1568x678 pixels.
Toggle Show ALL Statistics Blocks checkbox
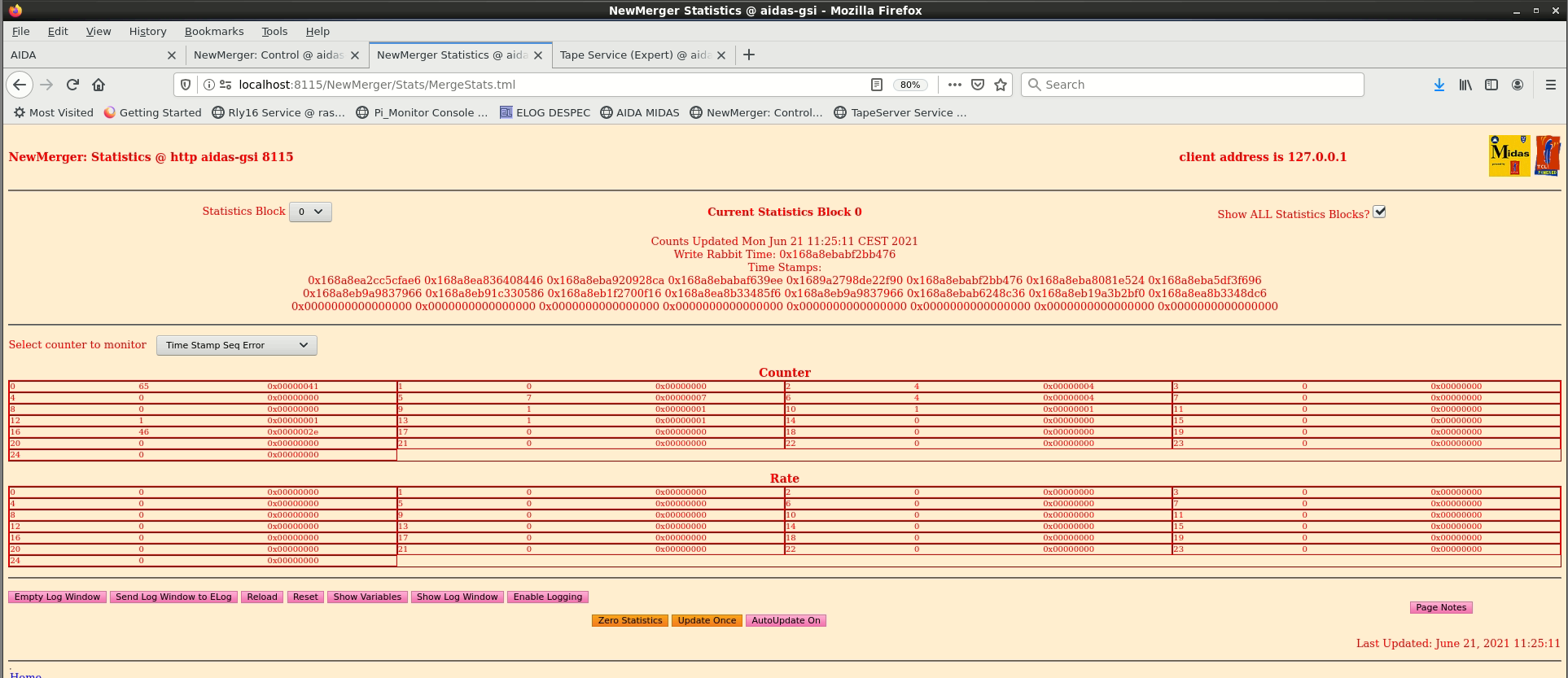pyautogui.click(x=1379, y=212)
